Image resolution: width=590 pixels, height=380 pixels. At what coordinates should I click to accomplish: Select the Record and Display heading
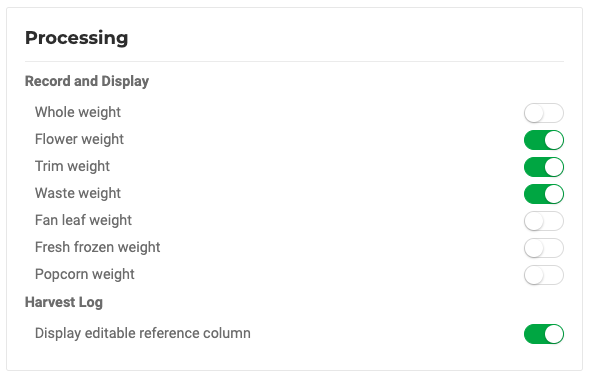(x=87, y=81)
